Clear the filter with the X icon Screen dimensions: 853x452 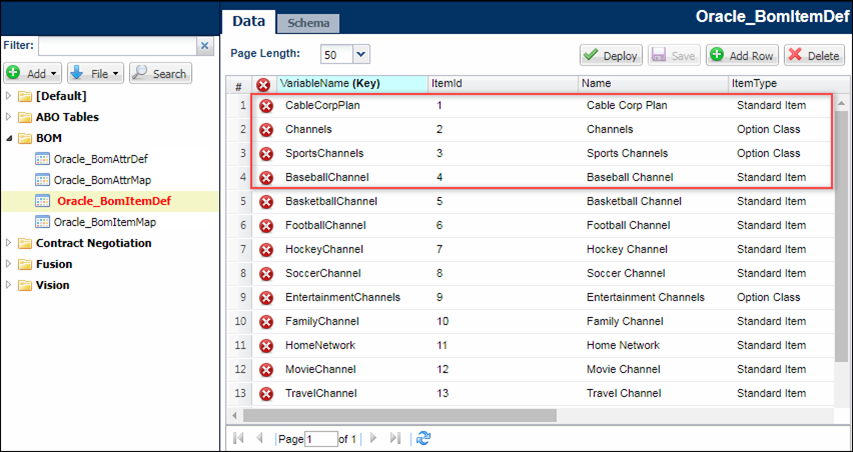pyautogui.click(x=205, y=46)
